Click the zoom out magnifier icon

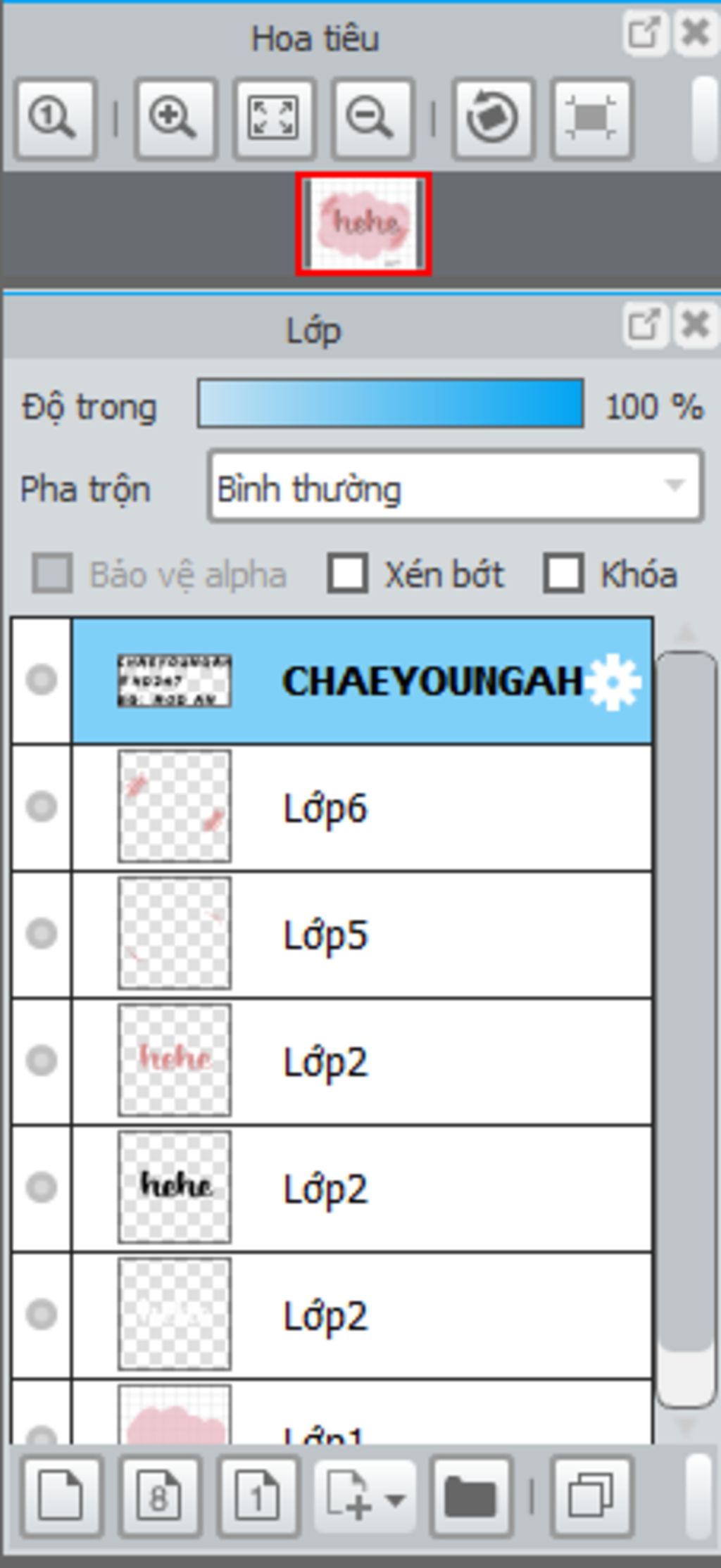[x=372, y=118]
